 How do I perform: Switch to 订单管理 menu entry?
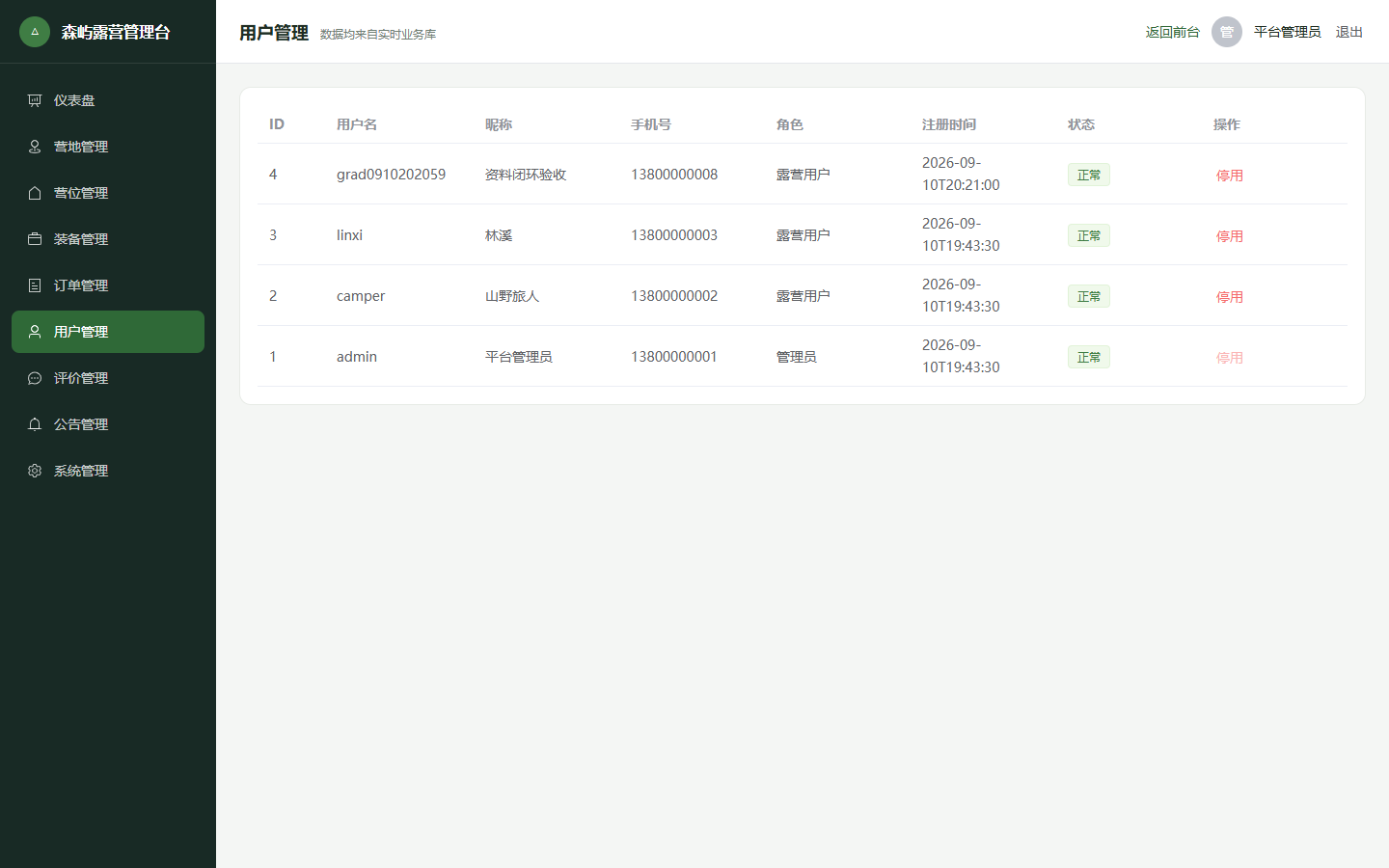click(x=108, y=285)
